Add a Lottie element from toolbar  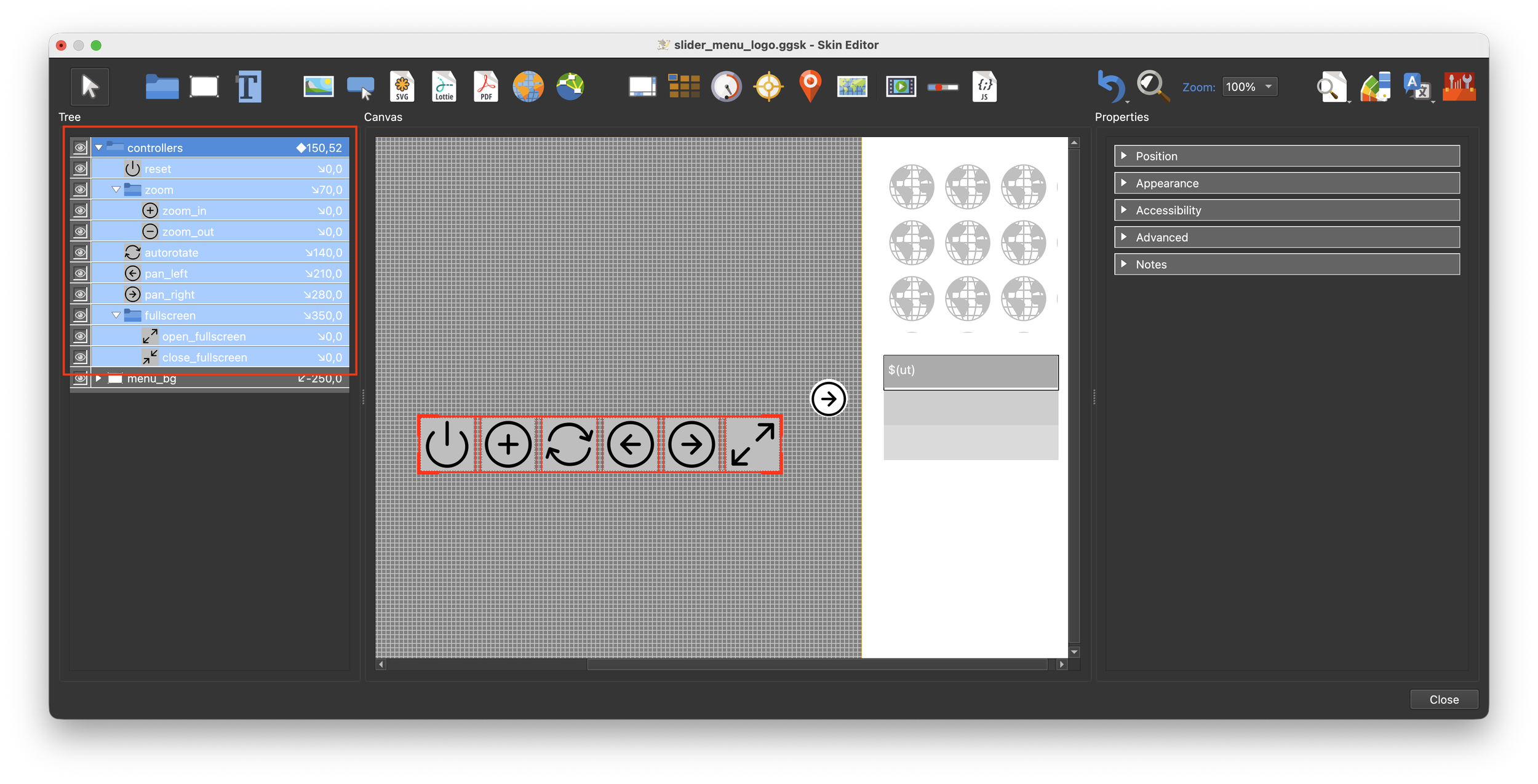[444, 87]
